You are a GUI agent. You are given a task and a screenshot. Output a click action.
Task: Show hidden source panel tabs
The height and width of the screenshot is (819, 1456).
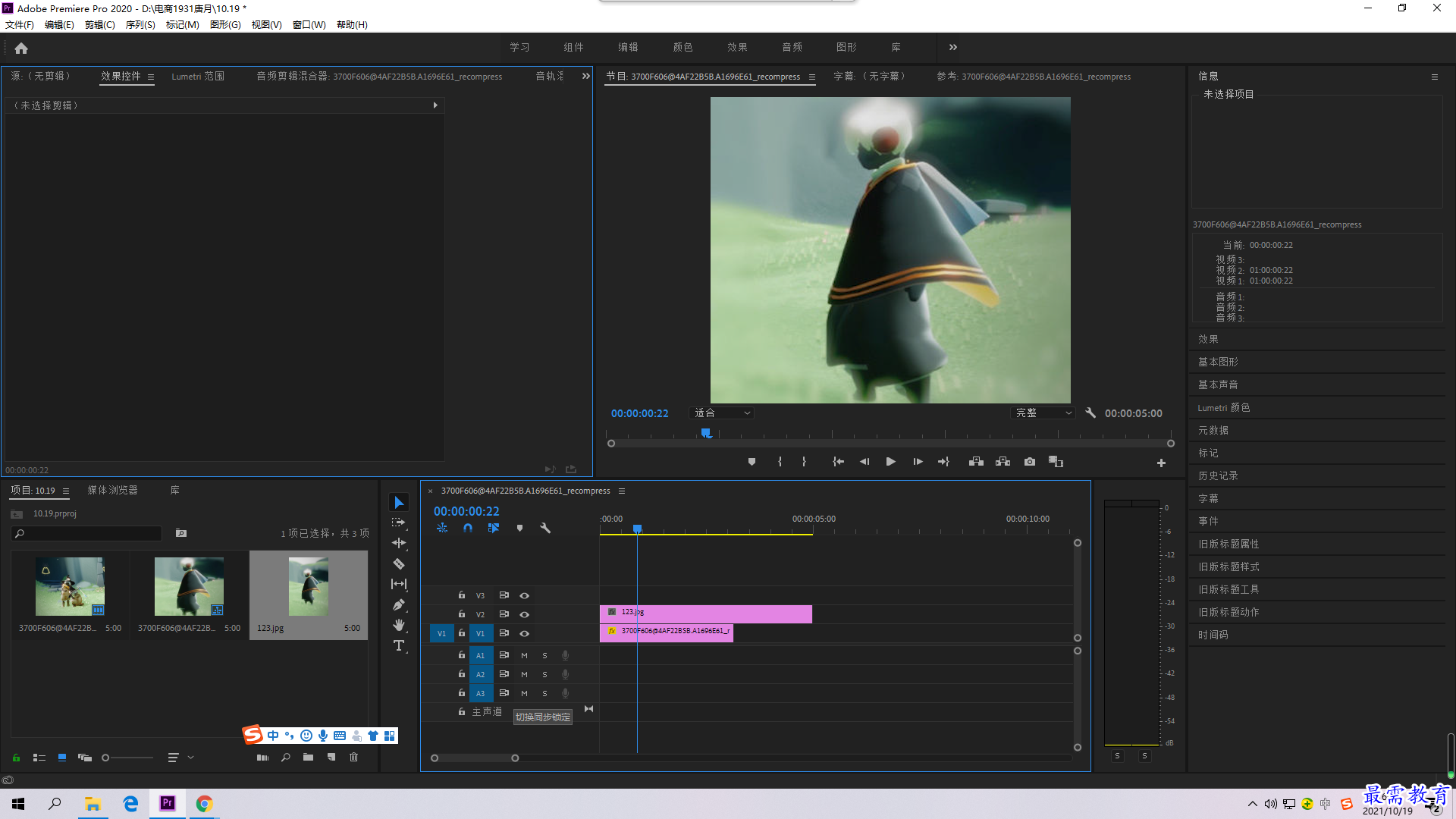click(x=585, y=76)
